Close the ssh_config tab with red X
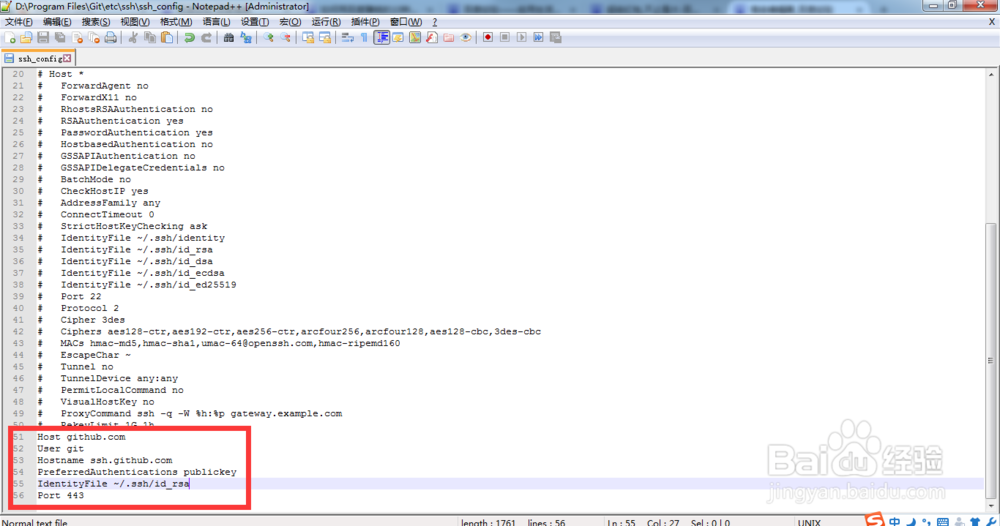1000x526 pixels. coord(67,58)
